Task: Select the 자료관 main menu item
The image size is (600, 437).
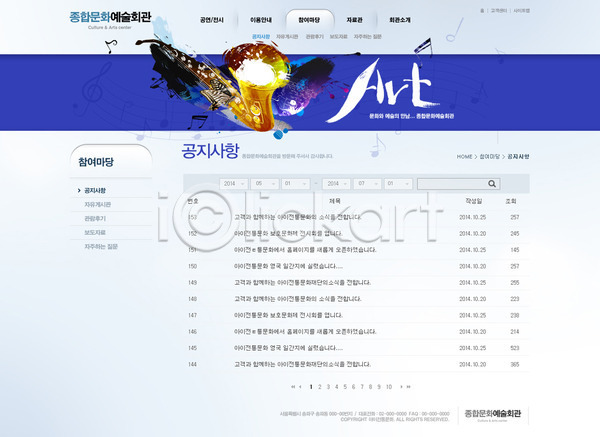Action: pos(355,20)
